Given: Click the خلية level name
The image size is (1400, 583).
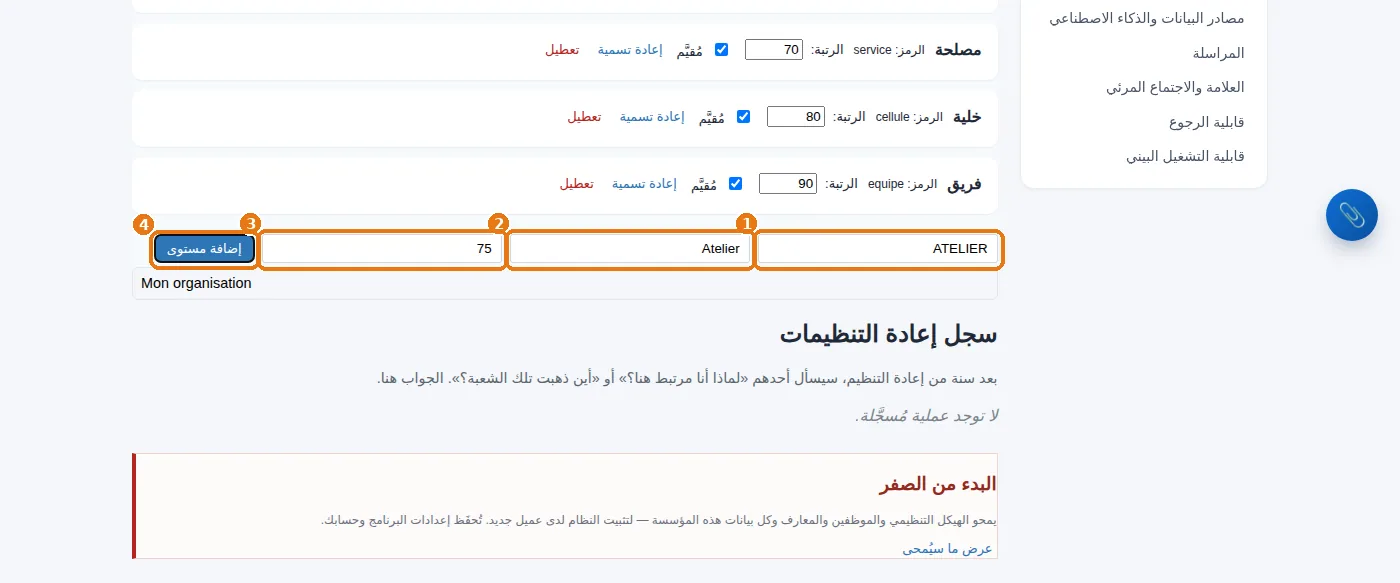Looking at the screenshot, I should (x=967, y=116).
